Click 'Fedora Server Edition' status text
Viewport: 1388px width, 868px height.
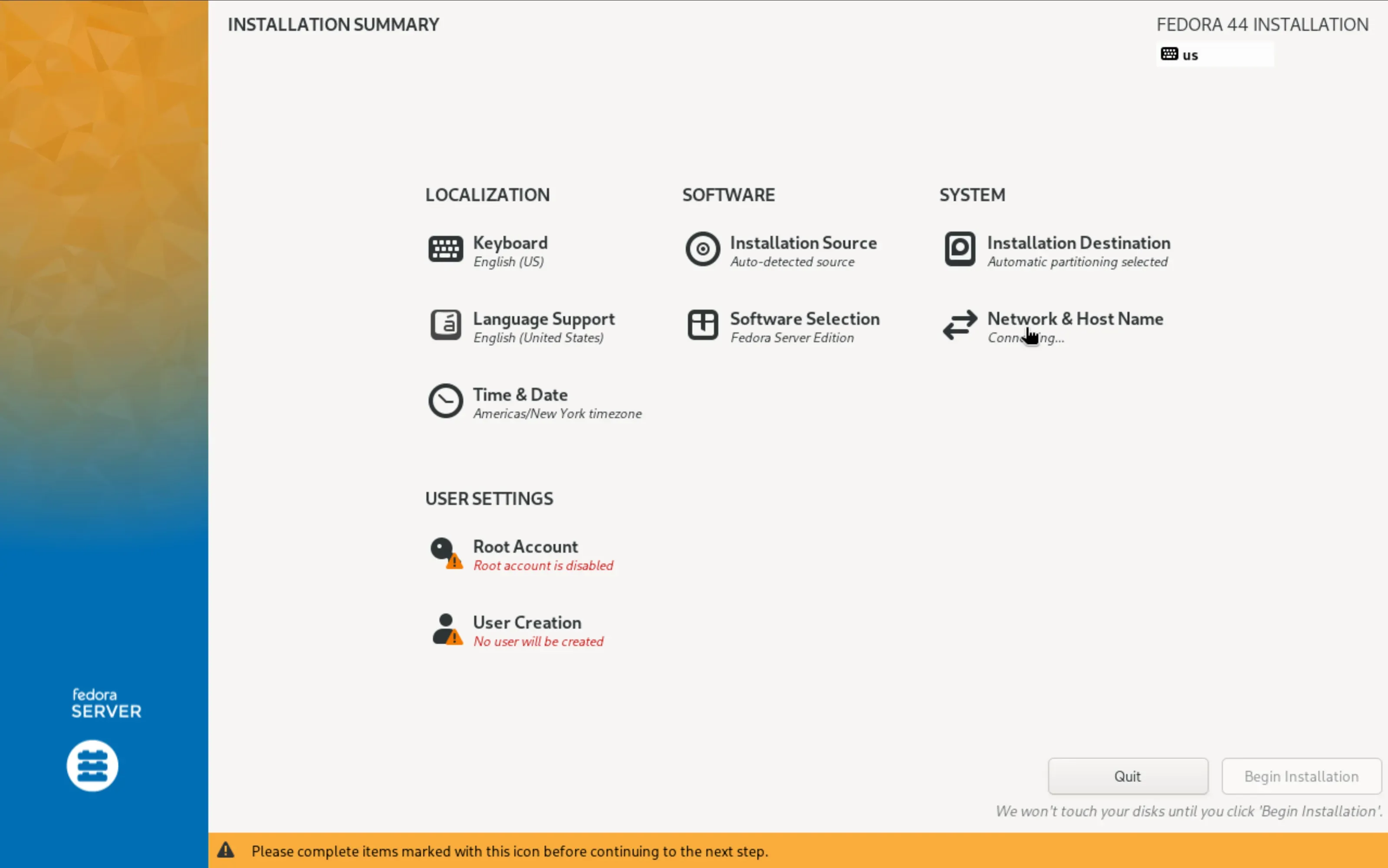tap(792, 338)
